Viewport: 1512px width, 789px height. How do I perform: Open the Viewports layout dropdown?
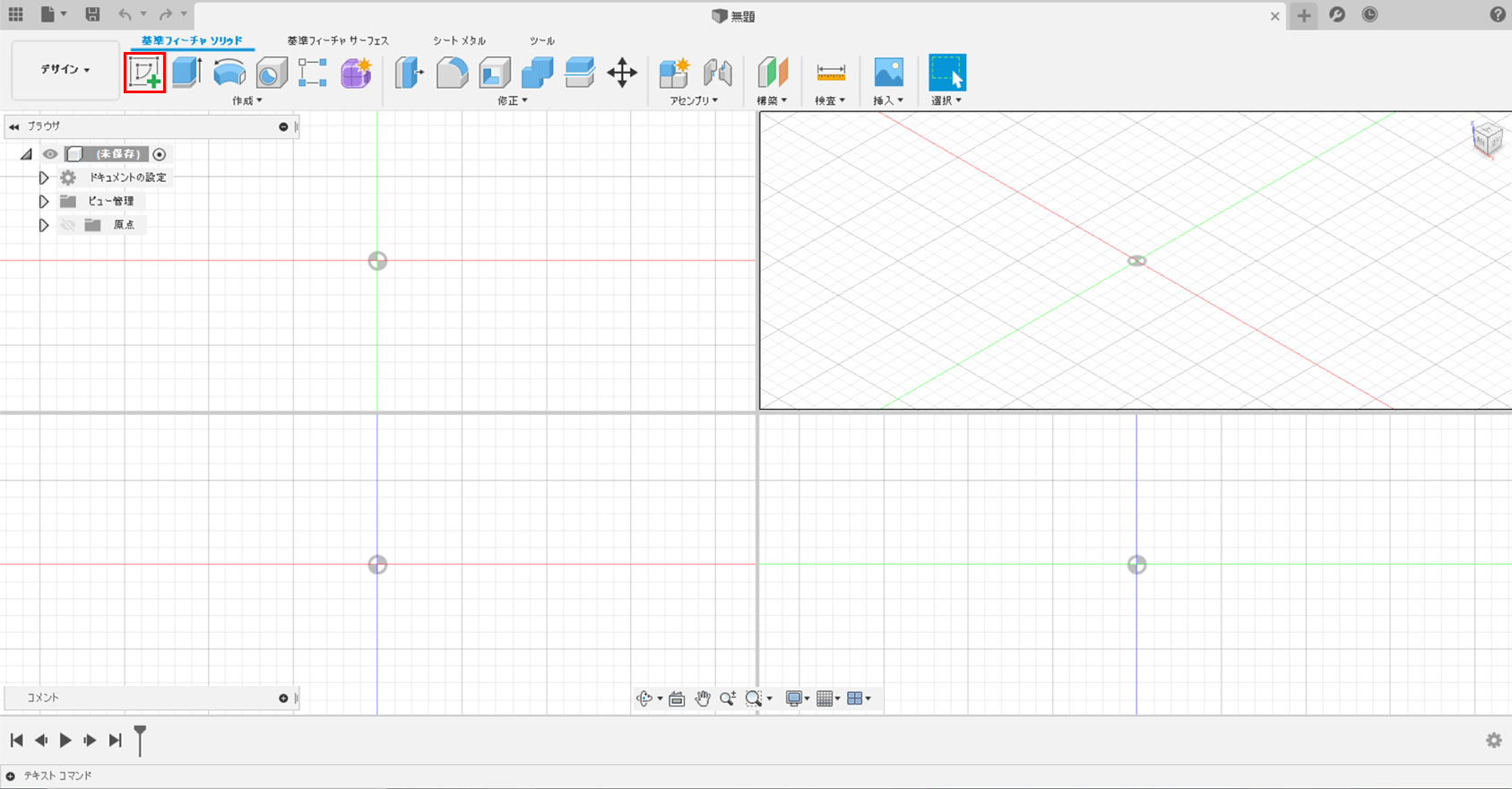(859, 698)
